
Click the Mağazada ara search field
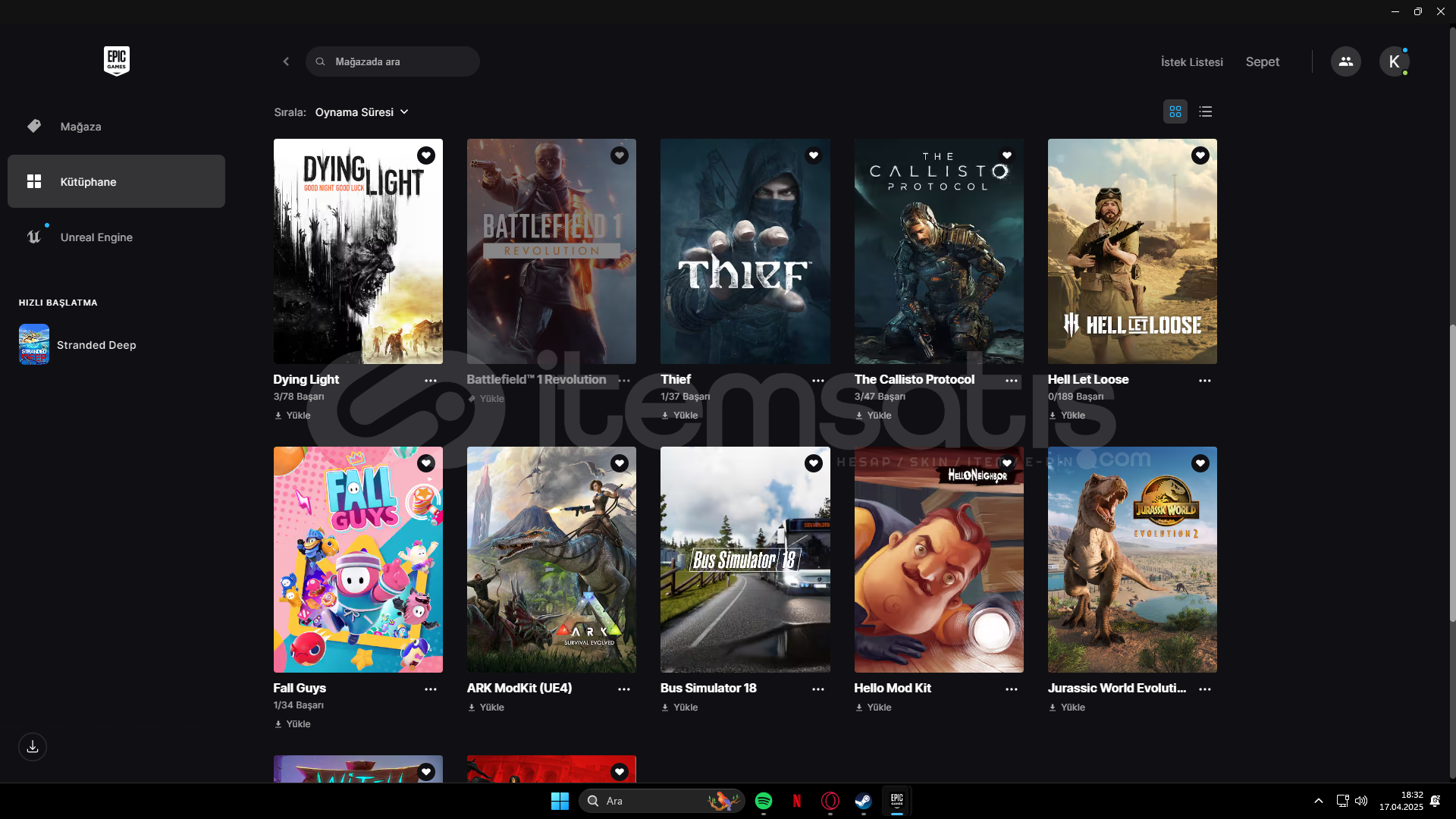(x=393, y=61)
